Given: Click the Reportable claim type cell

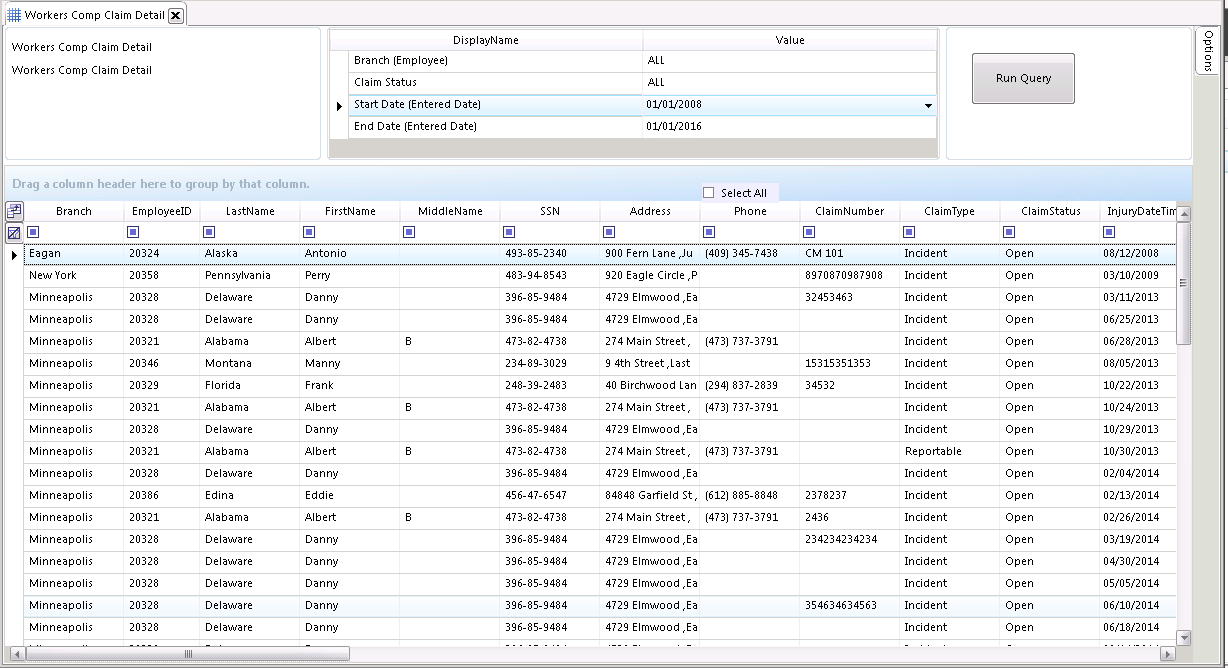Looking at the screenshot, I should coord(950,452).
